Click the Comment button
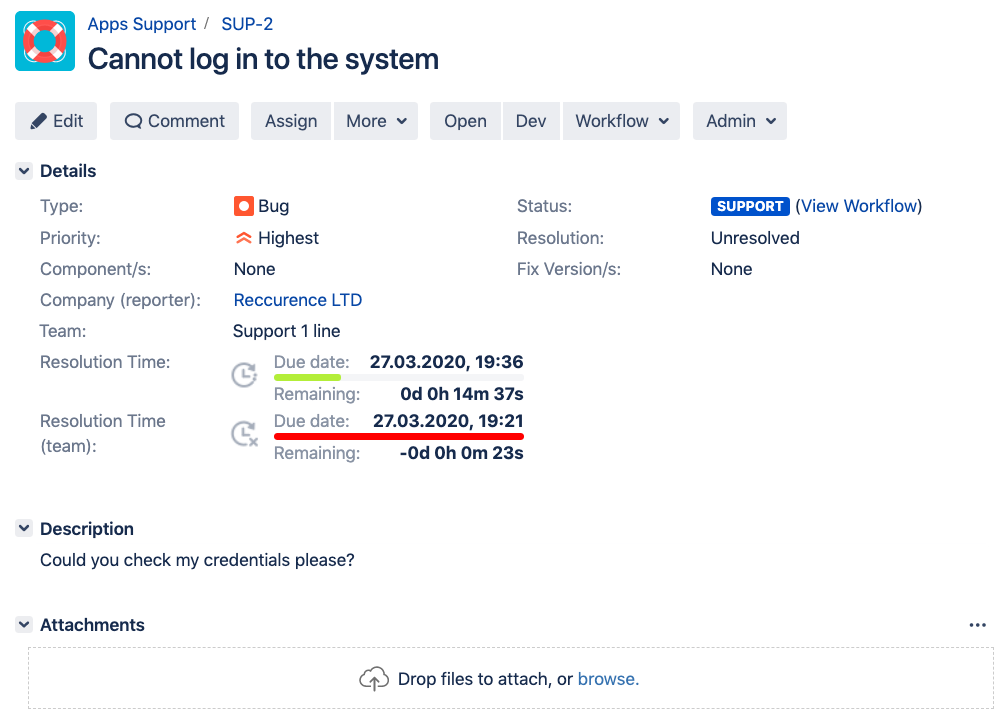1007x715 pixels. [174, 121]
